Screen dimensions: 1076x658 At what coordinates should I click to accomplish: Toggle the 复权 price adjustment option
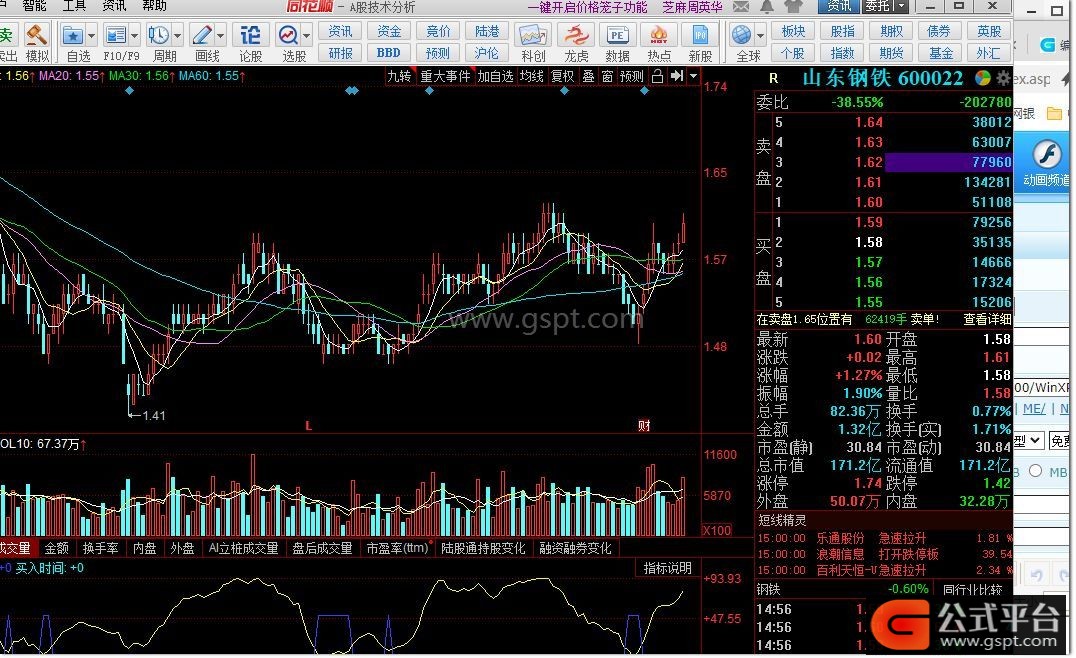(563, 76)
